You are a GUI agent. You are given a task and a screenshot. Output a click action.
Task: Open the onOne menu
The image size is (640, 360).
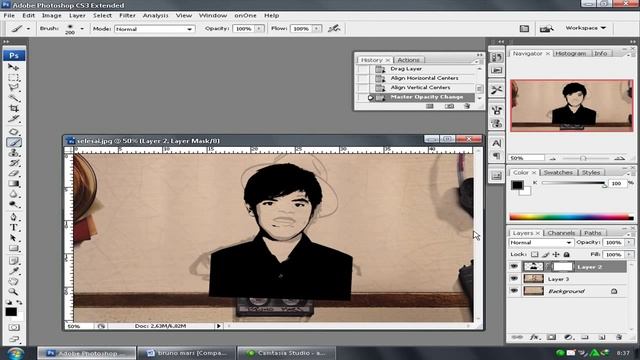coord(245,16)
